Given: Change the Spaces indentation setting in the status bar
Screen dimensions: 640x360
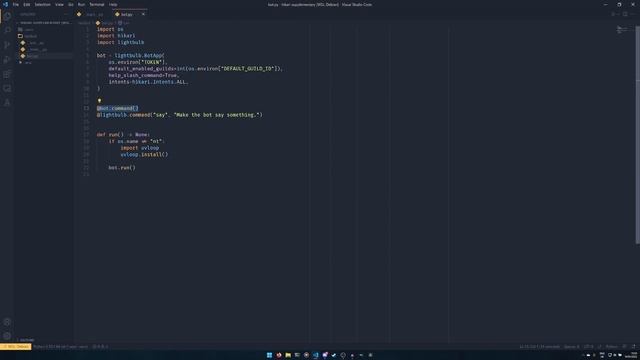Looking at the screenshot, I should [571, 347].
